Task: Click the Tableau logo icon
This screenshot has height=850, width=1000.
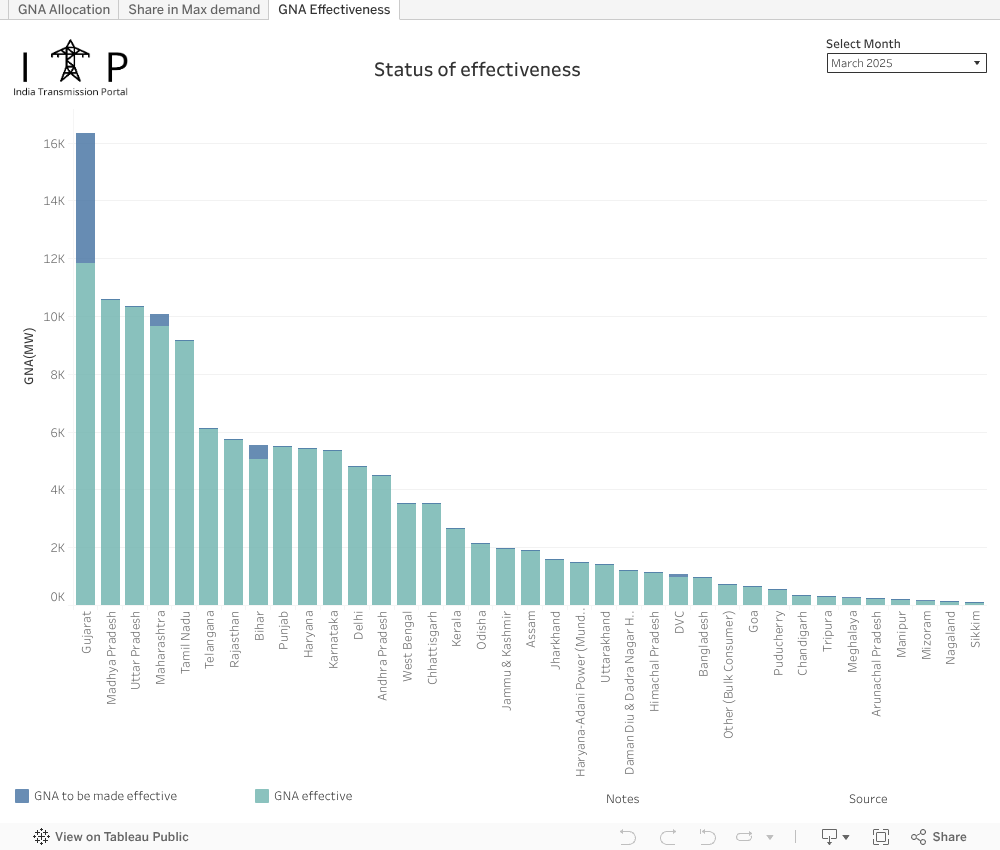Action: pos(42,837)
